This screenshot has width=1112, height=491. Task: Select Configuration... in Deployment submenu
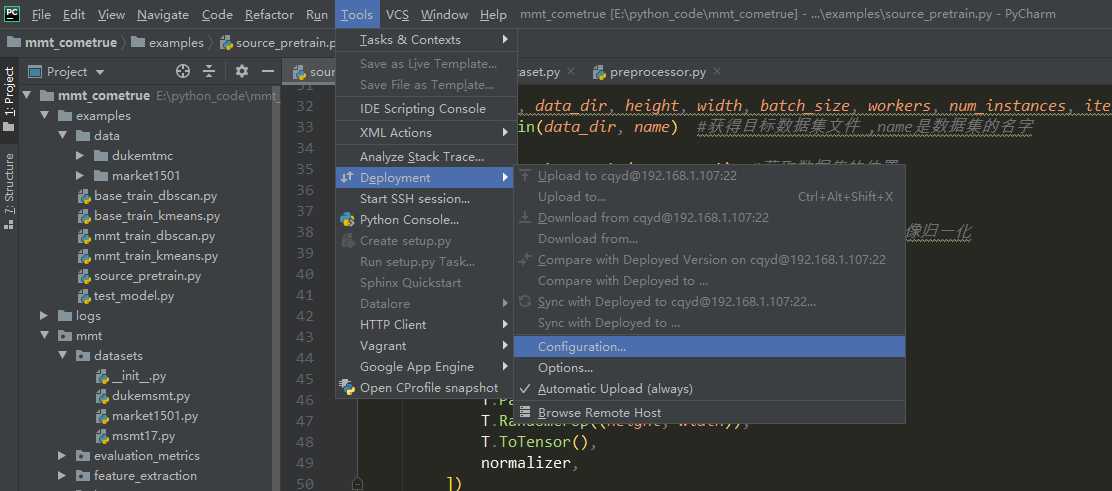(581, 346)
